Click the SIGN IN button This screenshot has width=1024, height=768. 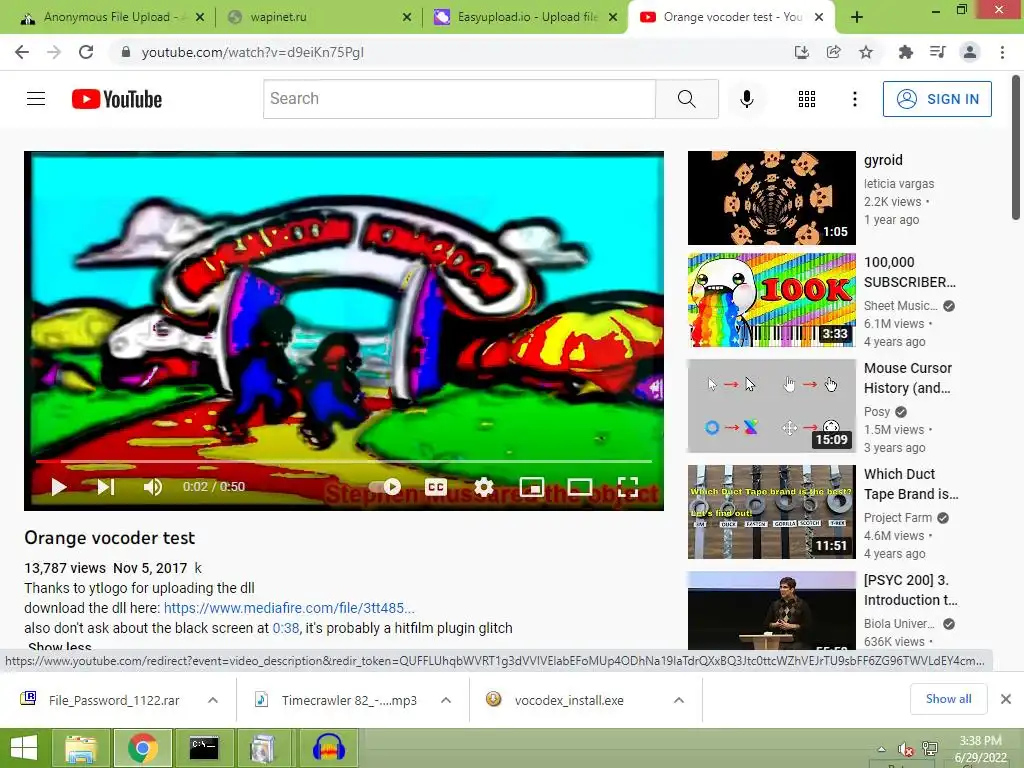(x=937, y=99)
